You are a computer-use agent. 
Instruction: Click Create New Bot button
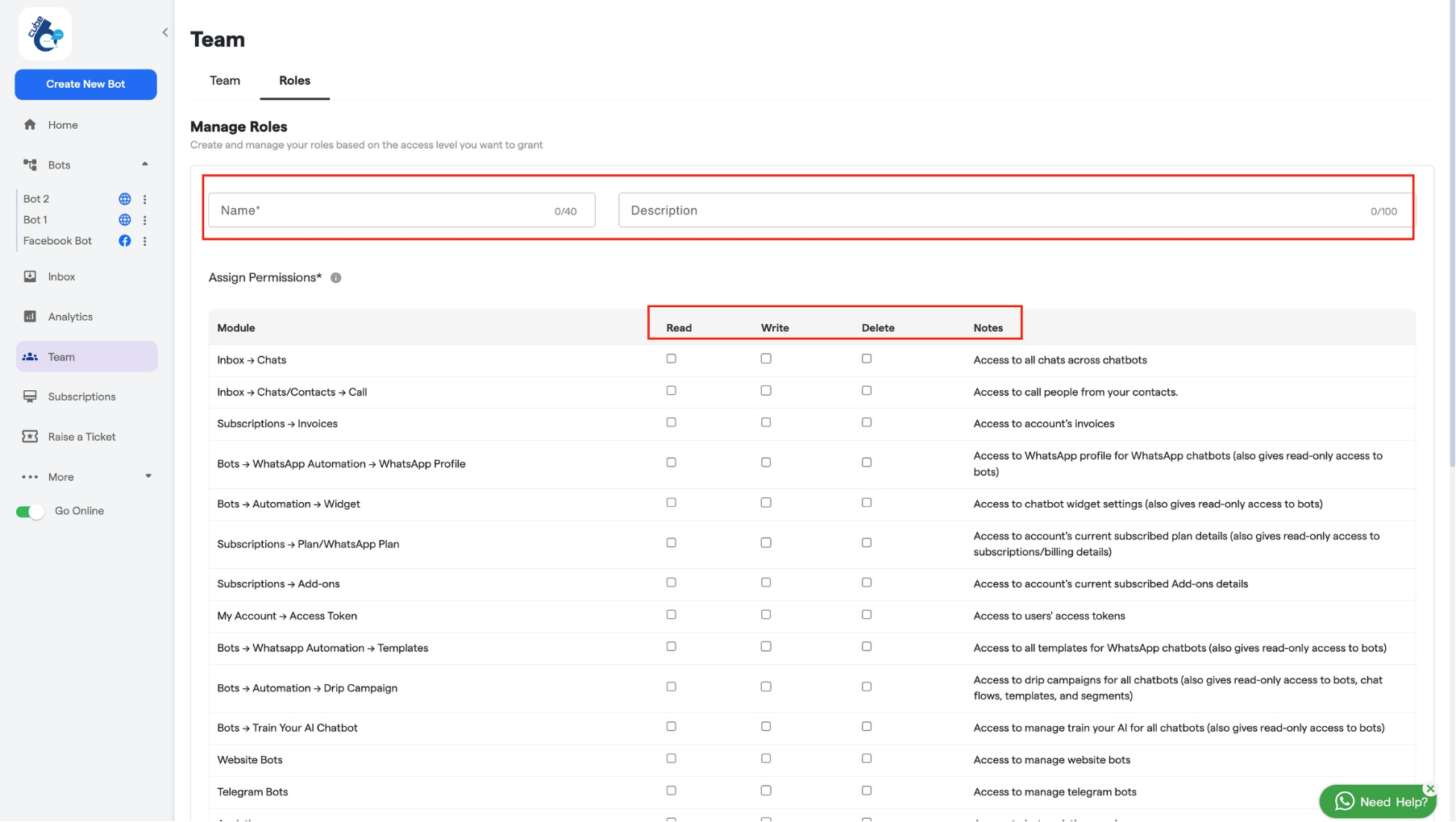85,85
